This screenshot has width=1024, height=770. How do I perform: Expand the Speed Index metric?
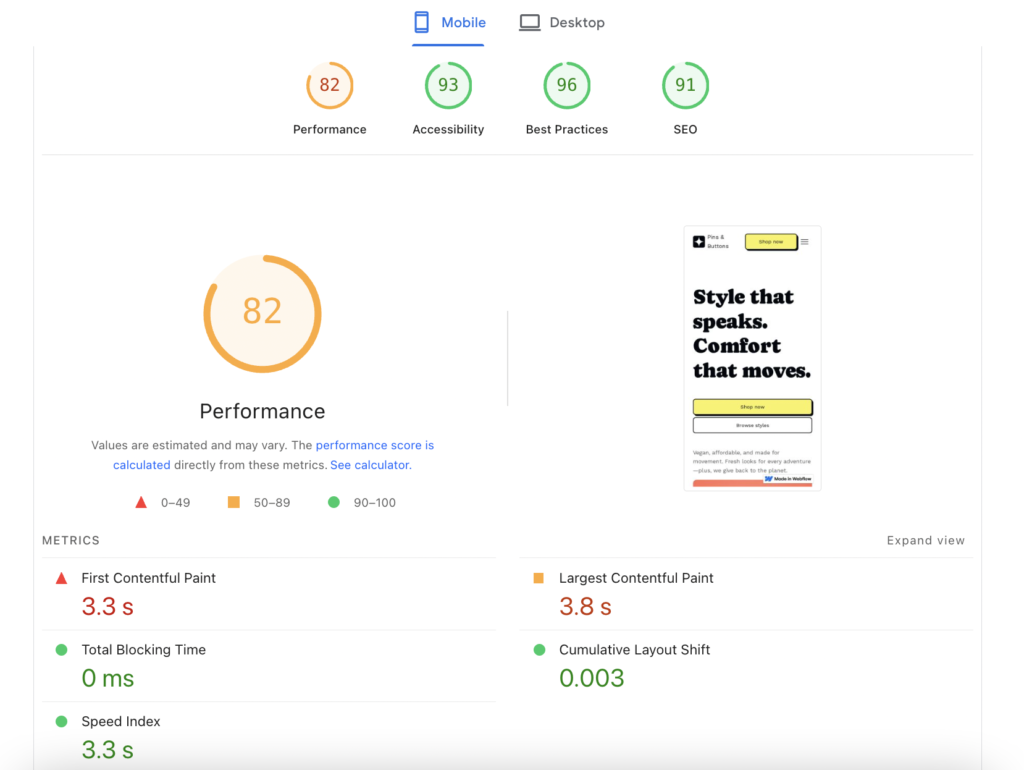coord(120,722)
